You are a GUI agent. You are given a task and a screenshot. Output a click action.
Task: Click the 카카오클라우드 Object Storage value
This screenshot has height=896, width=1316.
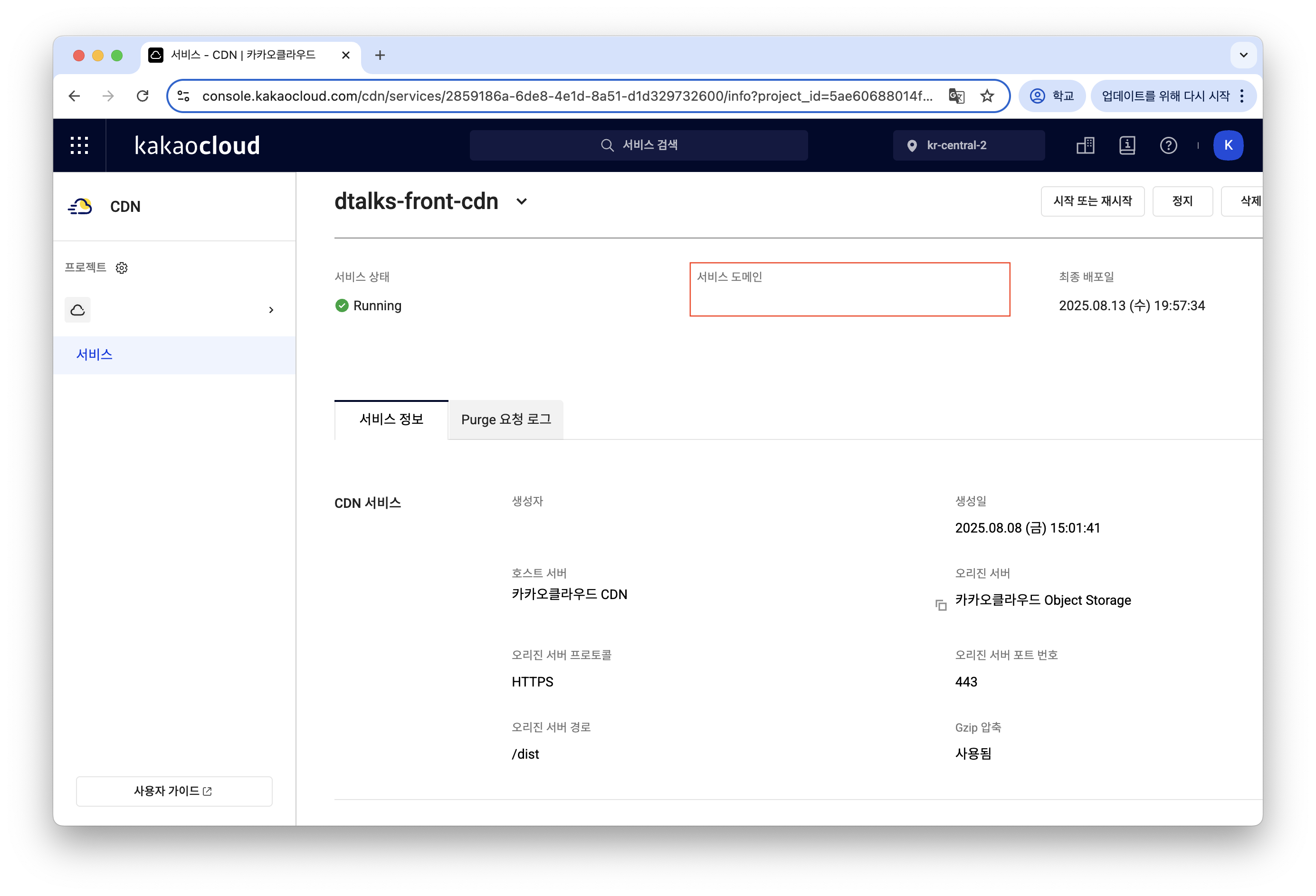(1043, 601)
